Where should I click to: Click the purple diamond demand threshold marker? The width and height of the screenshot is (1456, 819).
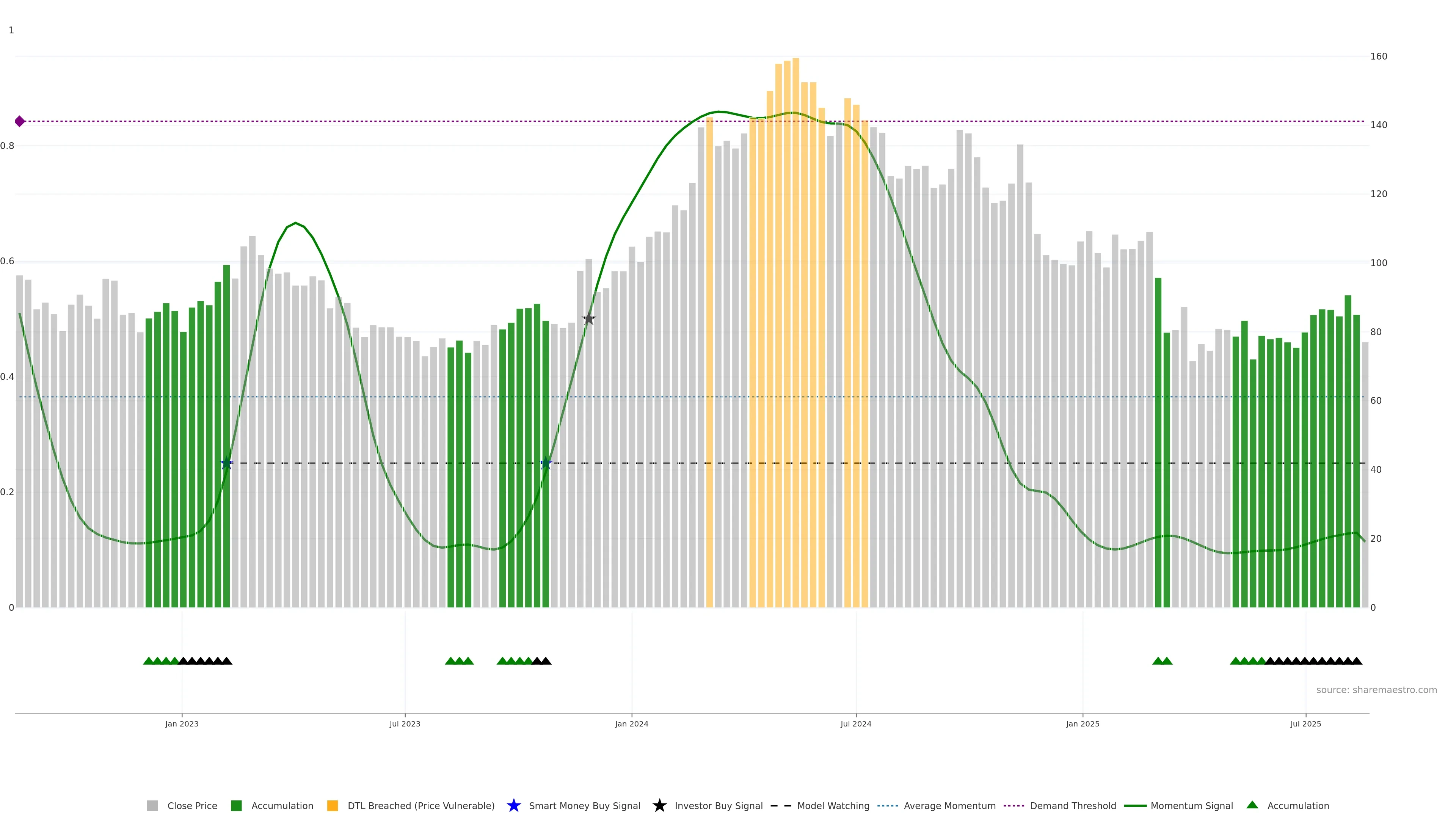pos(20,121)
